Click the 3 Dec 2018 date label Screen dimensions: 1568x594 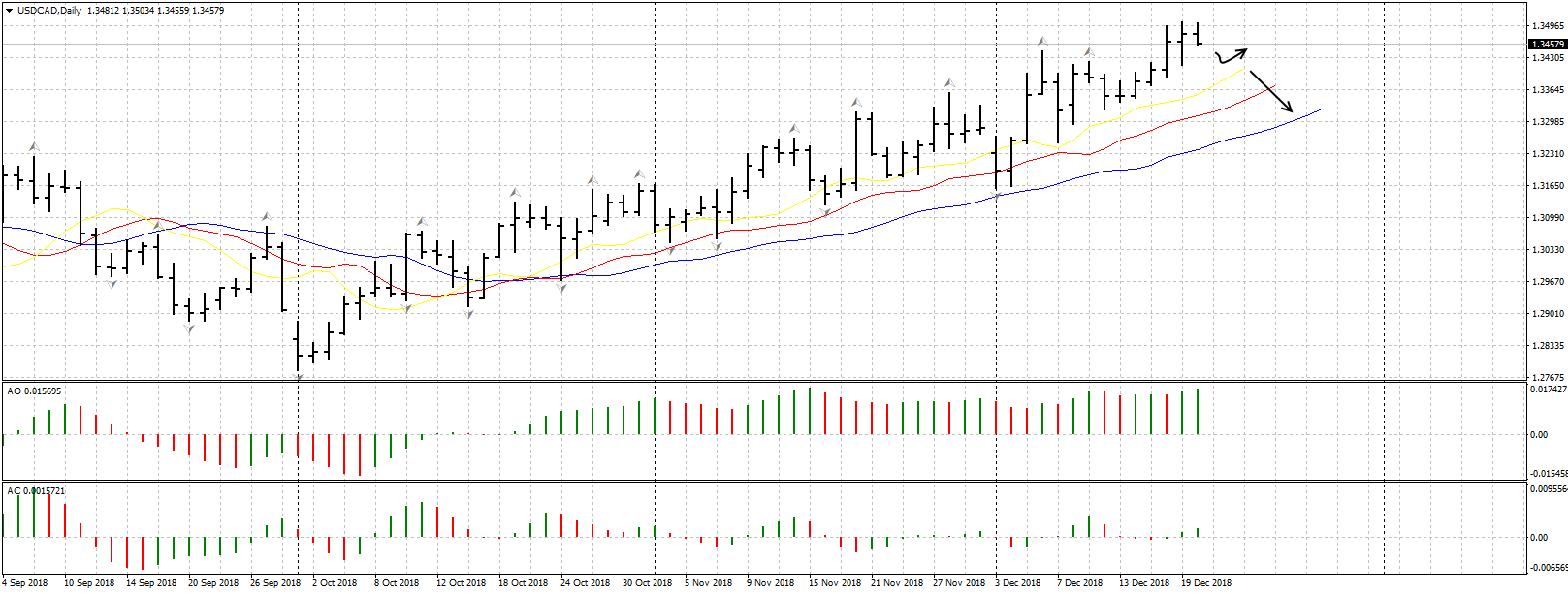(1017, 583)
